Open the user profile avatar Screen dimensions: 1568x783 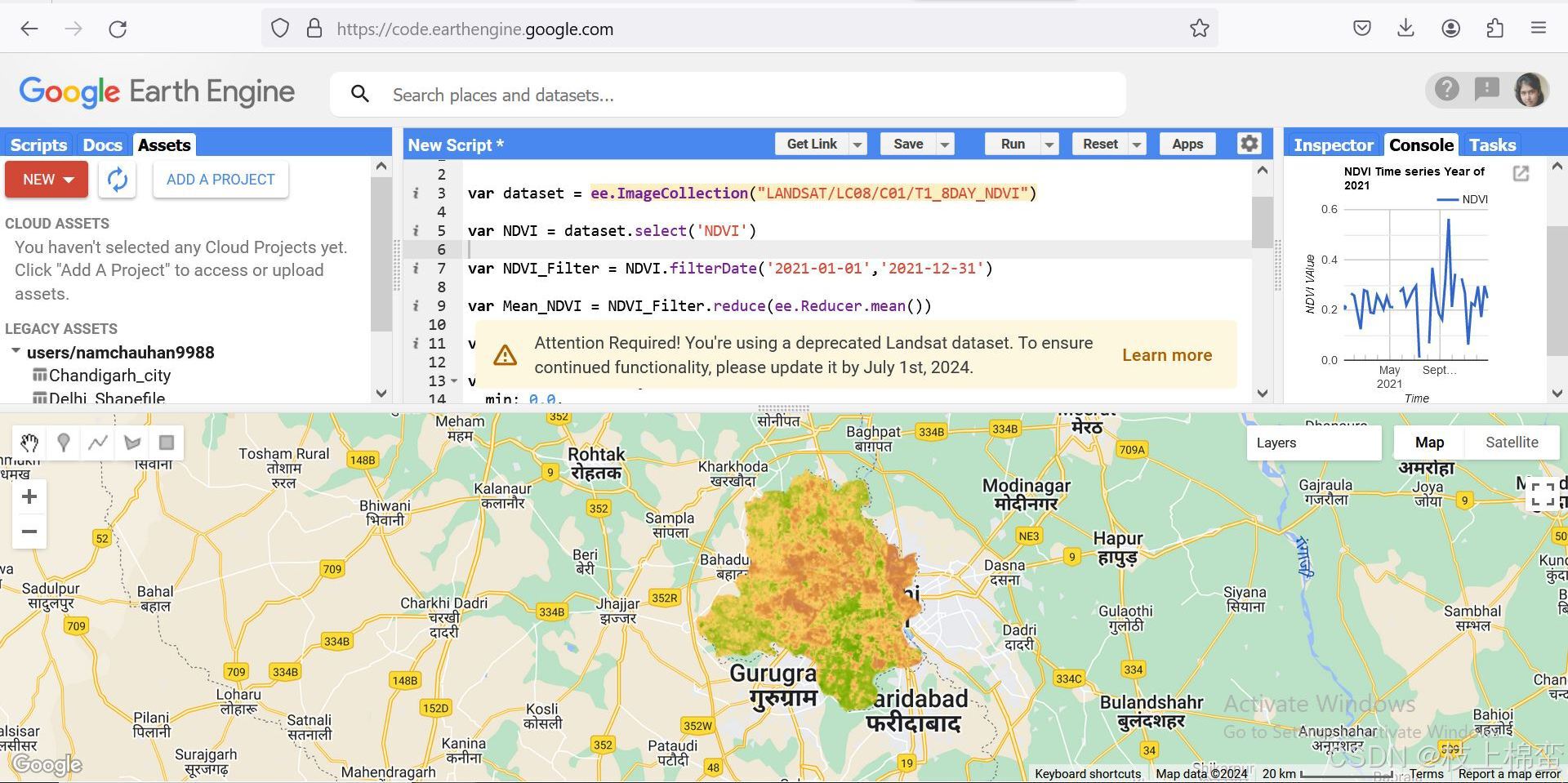click(x=1530, y=89)
